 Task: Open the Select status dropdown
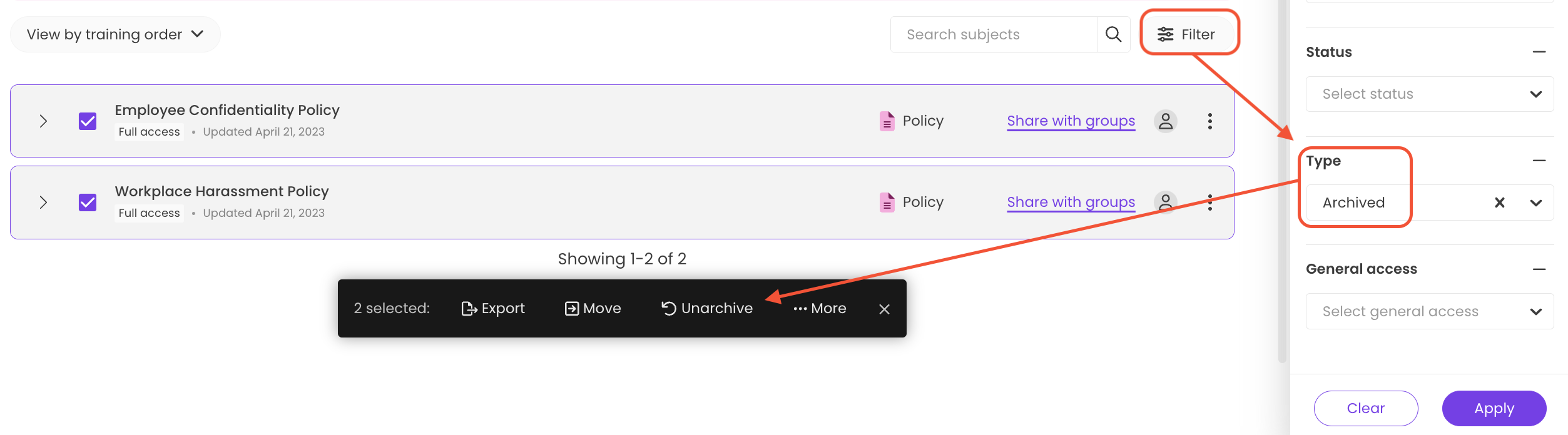click(1430, 94)
